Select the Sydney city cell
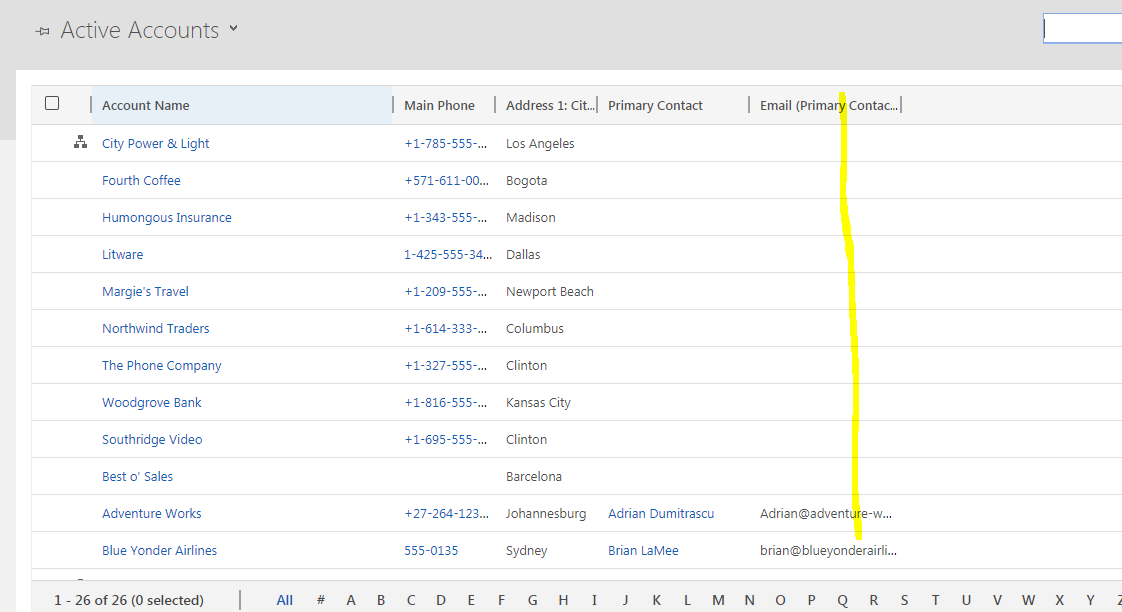 (x=527, y=550)
